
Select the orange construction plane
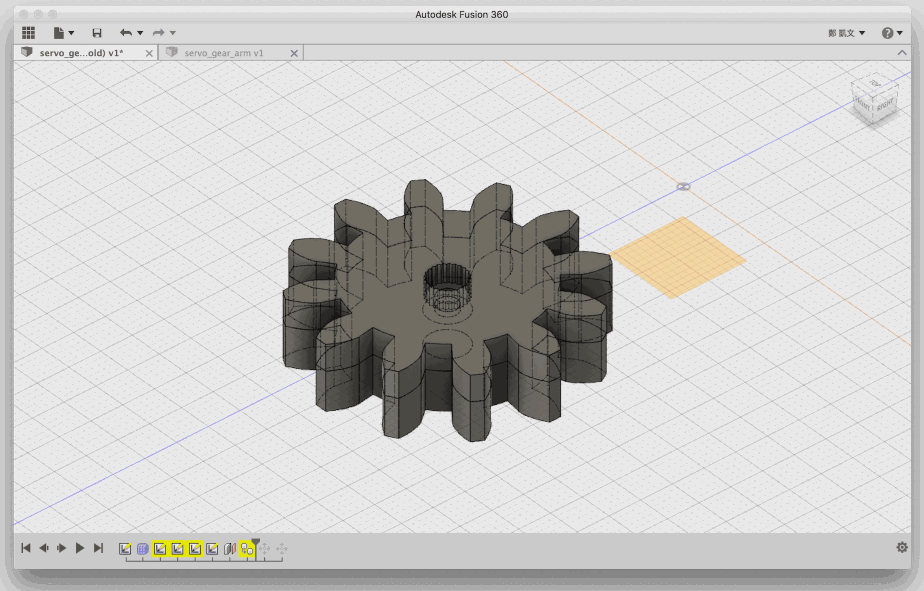678,257
